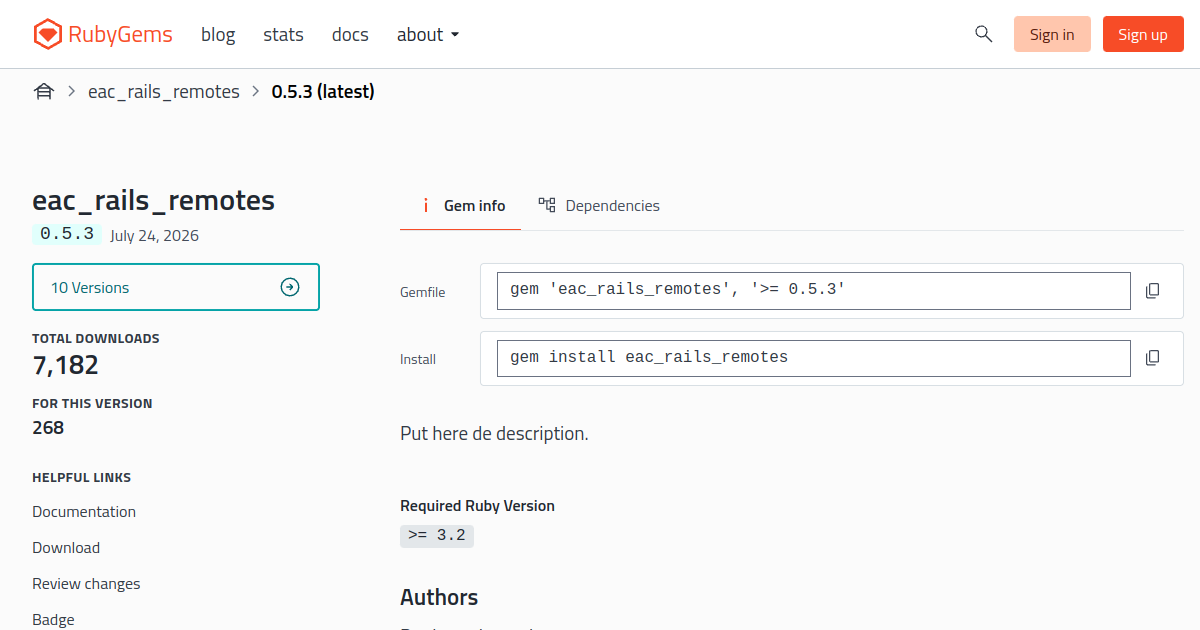Open the docs page
The width and height of the screenshot is (1200, 630).
[x=350, y=34]
